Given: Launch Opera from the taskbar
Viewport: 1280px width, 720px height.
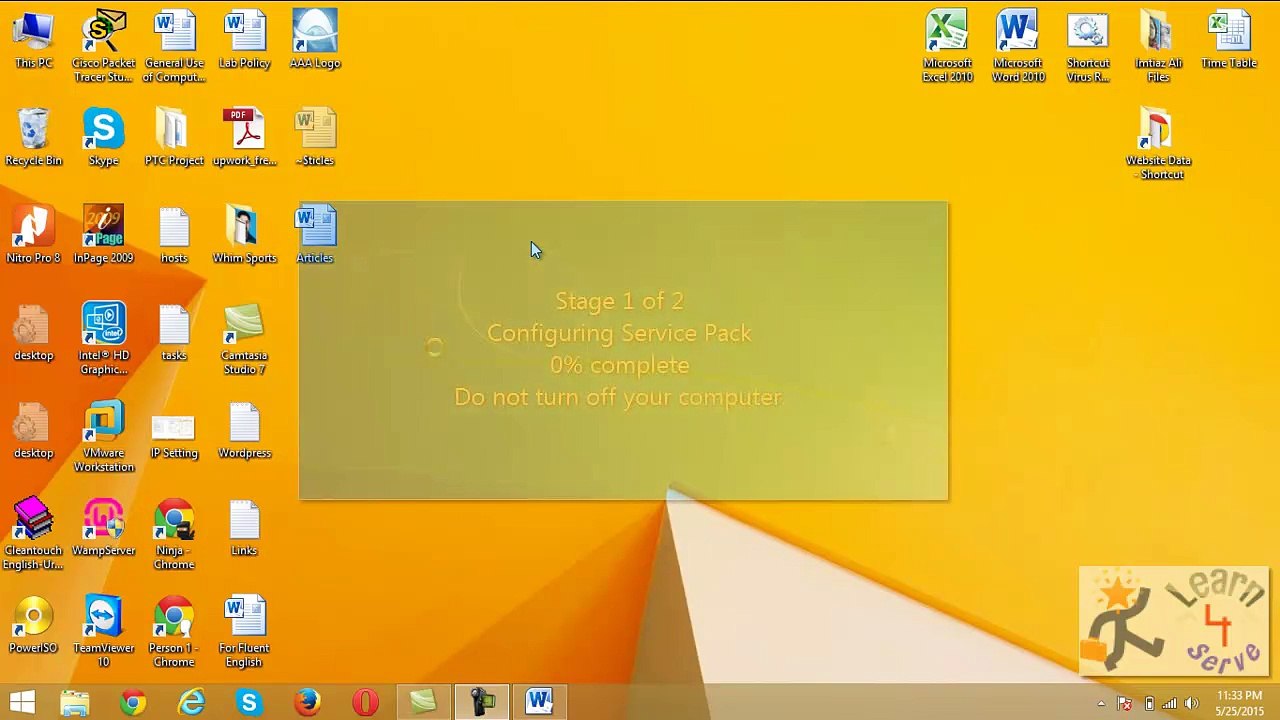Looking at the screenshot, I should [x=365, y=702].
